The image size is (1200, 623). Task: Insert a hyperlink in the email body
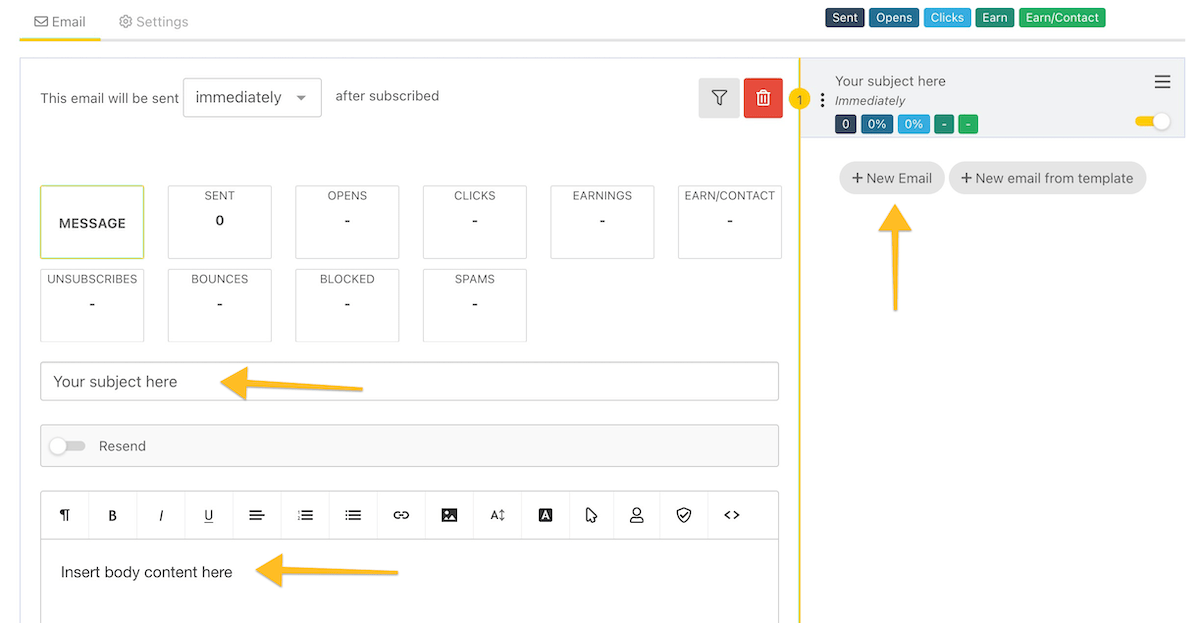pyautogui.click(x=400, y=515)
